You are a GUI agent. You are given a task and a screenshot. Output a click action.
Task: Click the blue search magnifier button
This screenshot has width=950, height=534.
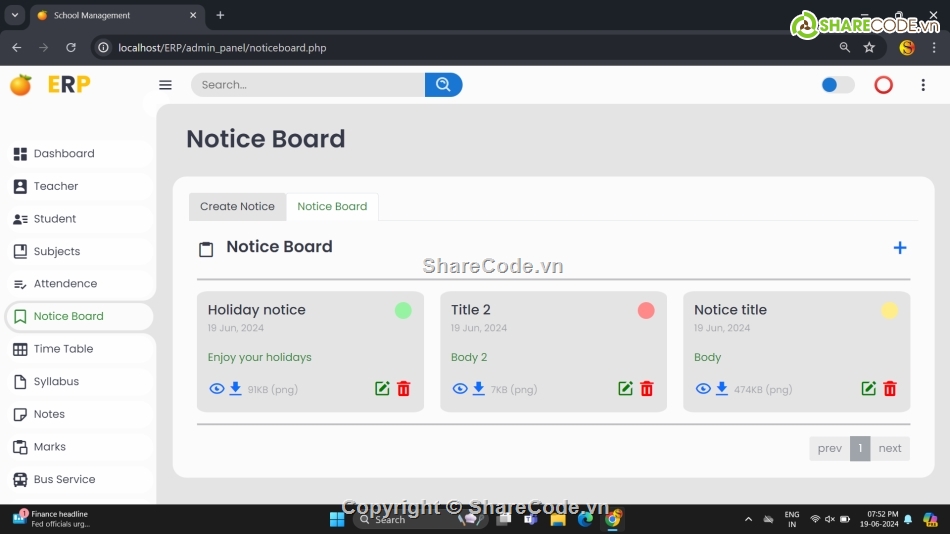(443, 85)
